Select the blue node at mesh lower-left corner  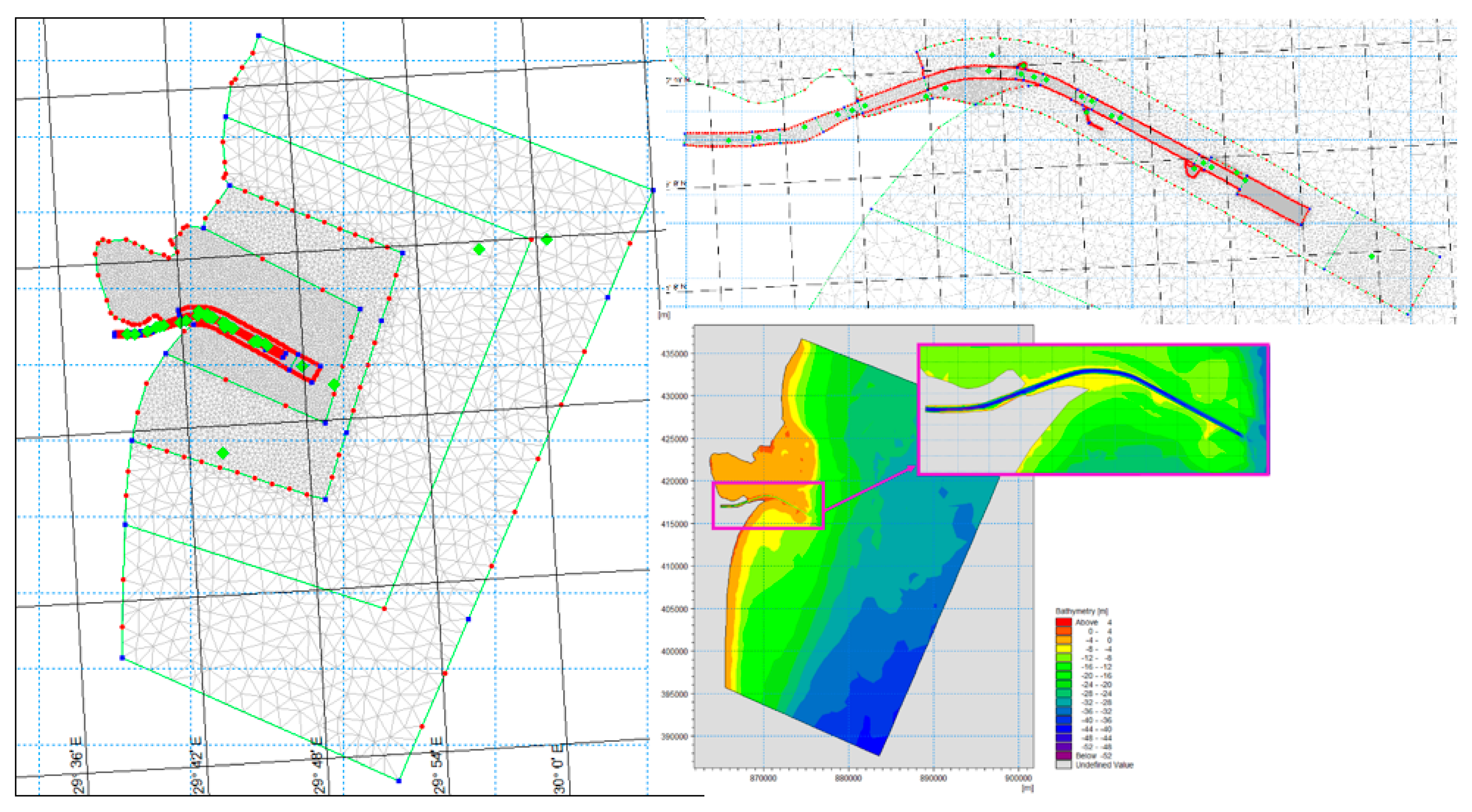(x=122, y=658)
